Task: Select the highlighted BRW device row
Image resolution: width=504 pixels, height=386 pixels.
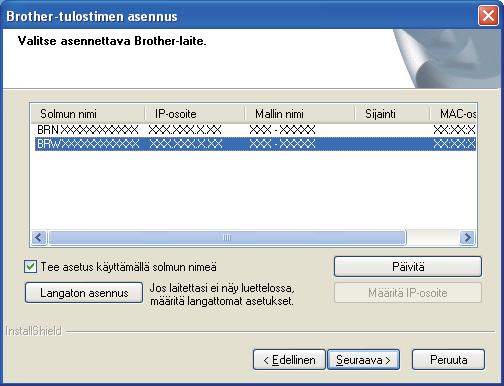Action: [255, 144]
